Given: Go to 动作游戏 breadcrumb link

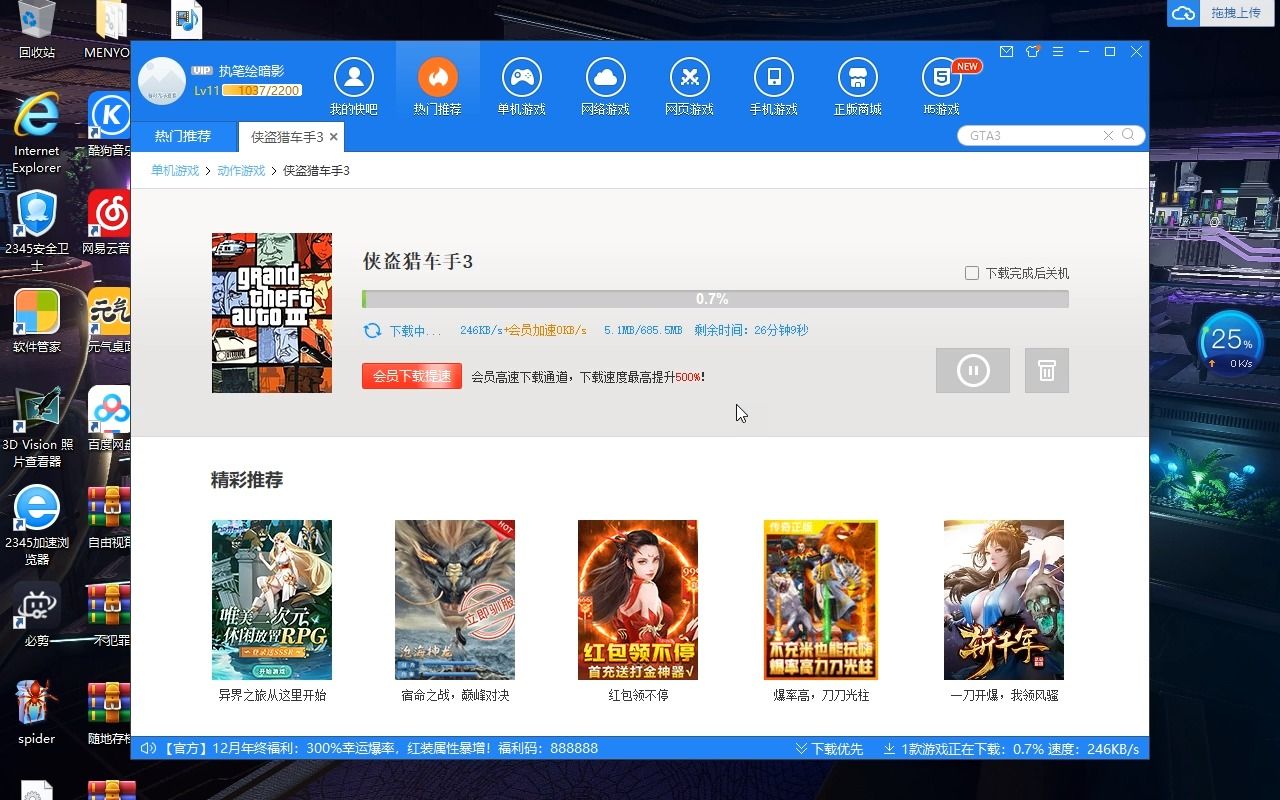Looking at the screenshot, I should pyautogui.click(x=241, y=171).
